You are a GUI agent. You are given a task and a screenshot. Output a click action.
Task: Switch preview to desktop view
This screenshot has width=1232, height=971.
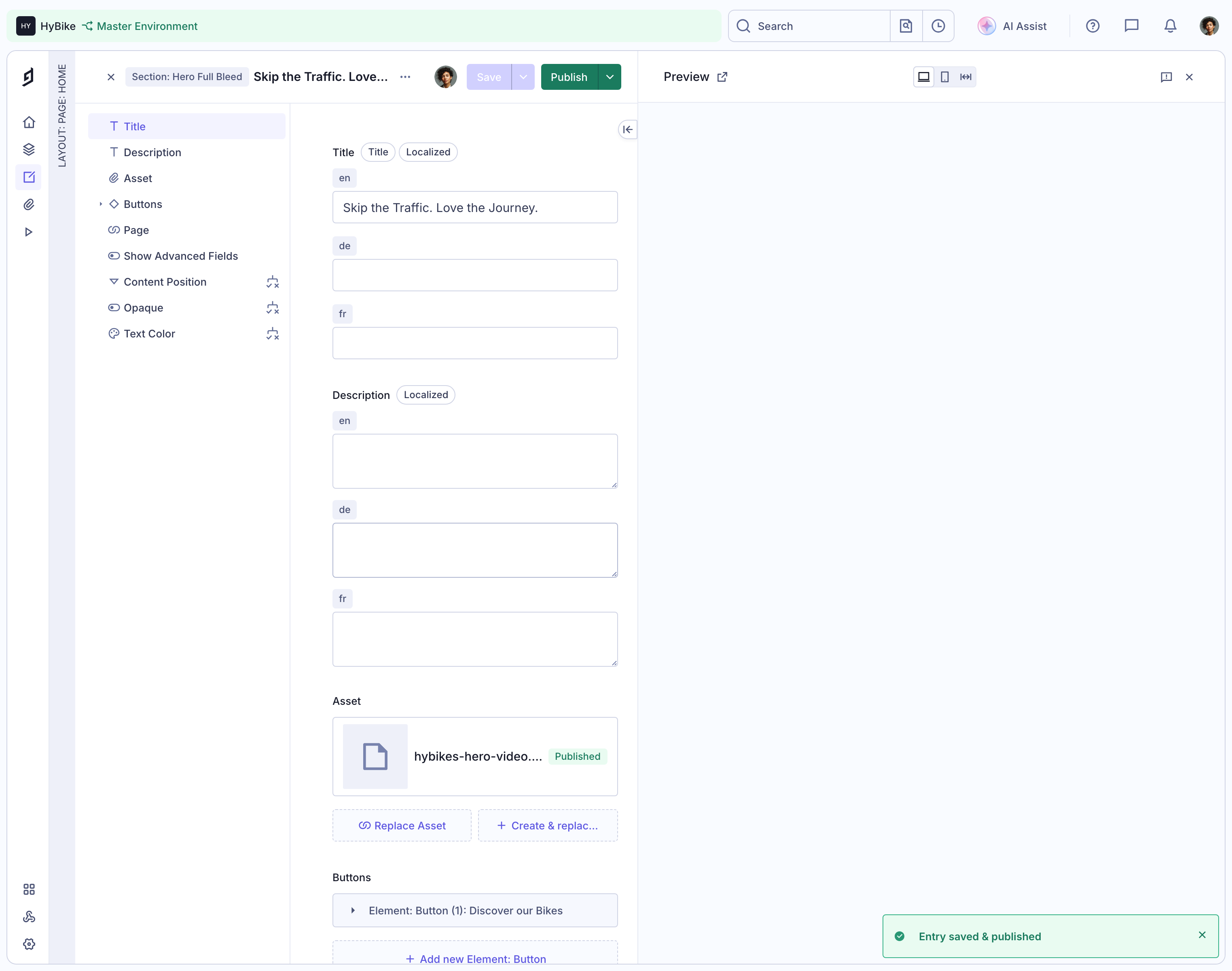coord(924,77)
